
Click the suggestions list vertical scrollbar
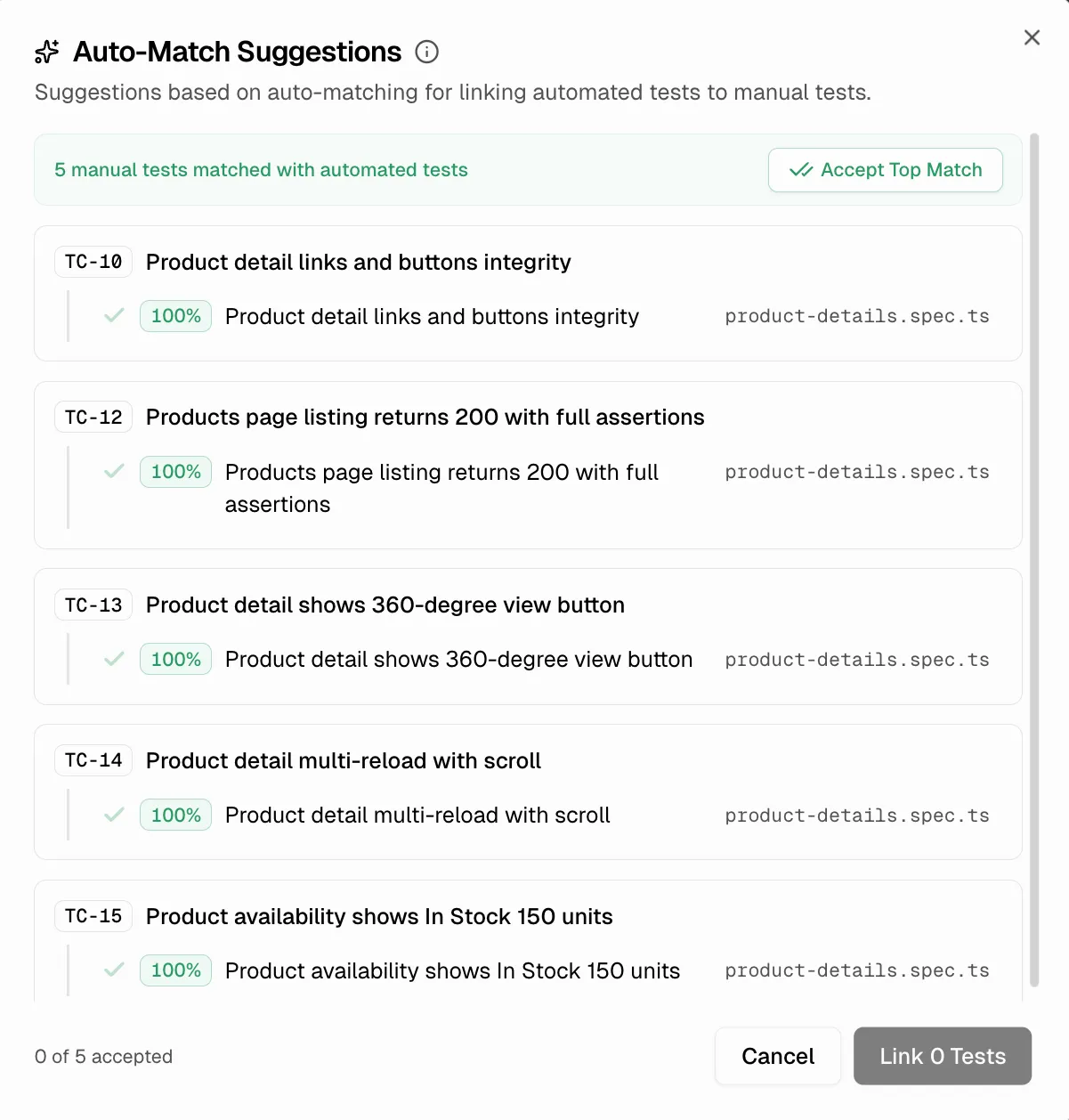point(1034,561)
